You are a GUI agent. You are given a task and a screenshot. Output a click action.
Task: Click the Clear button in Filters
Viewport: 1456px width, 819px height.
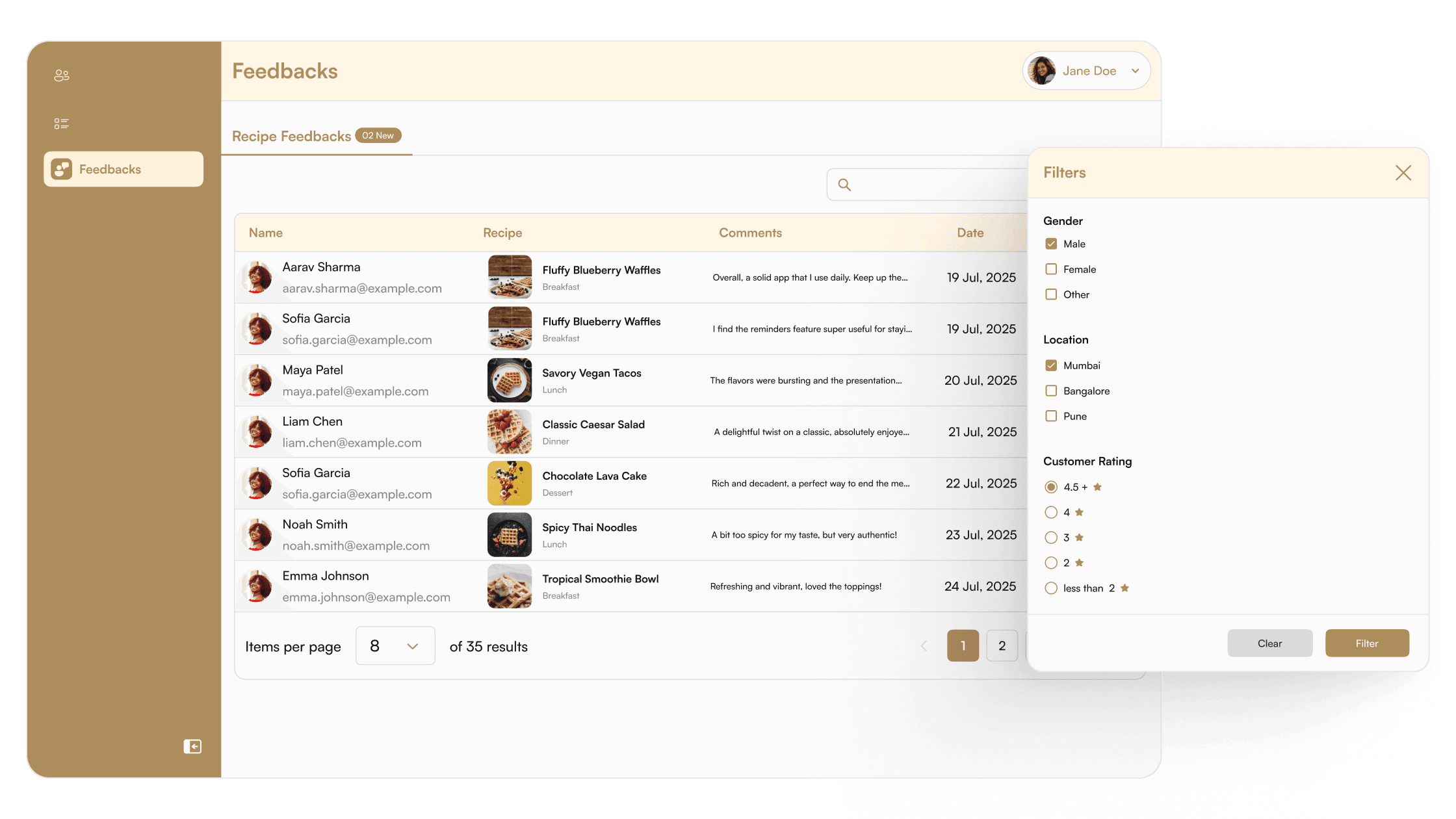pyautogui.click(x=1269, y=643)
